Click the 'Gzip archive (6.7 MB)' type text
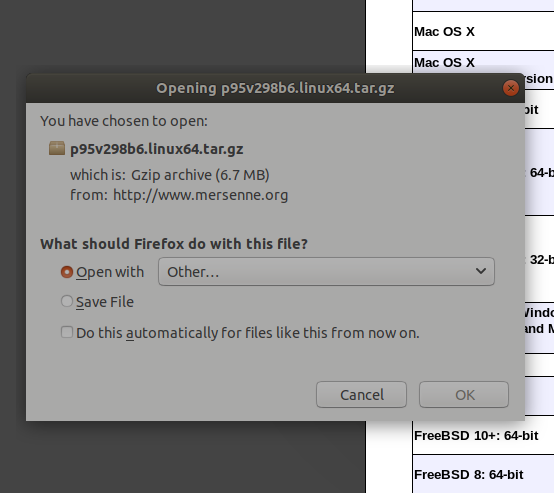The image size is (554, 493). 200,175
